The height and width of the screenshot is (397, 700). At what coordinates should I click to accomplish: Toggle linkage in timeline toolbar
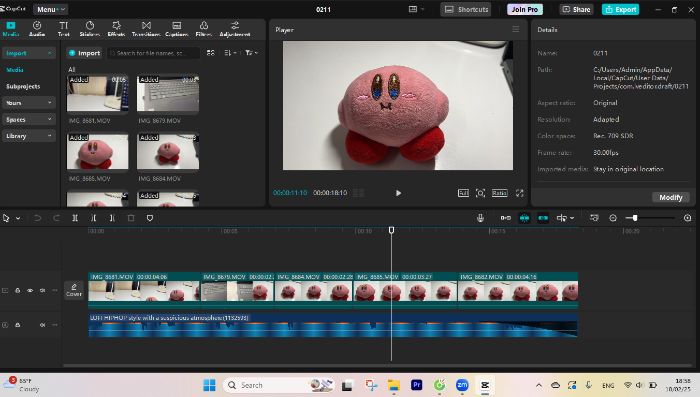(x=543, y=218)
